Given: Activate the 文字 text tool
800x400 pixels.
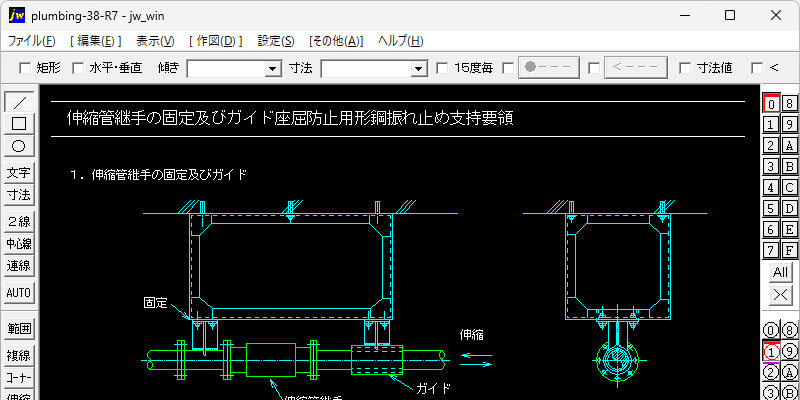Looking at the screenshot, I should 19,173.
